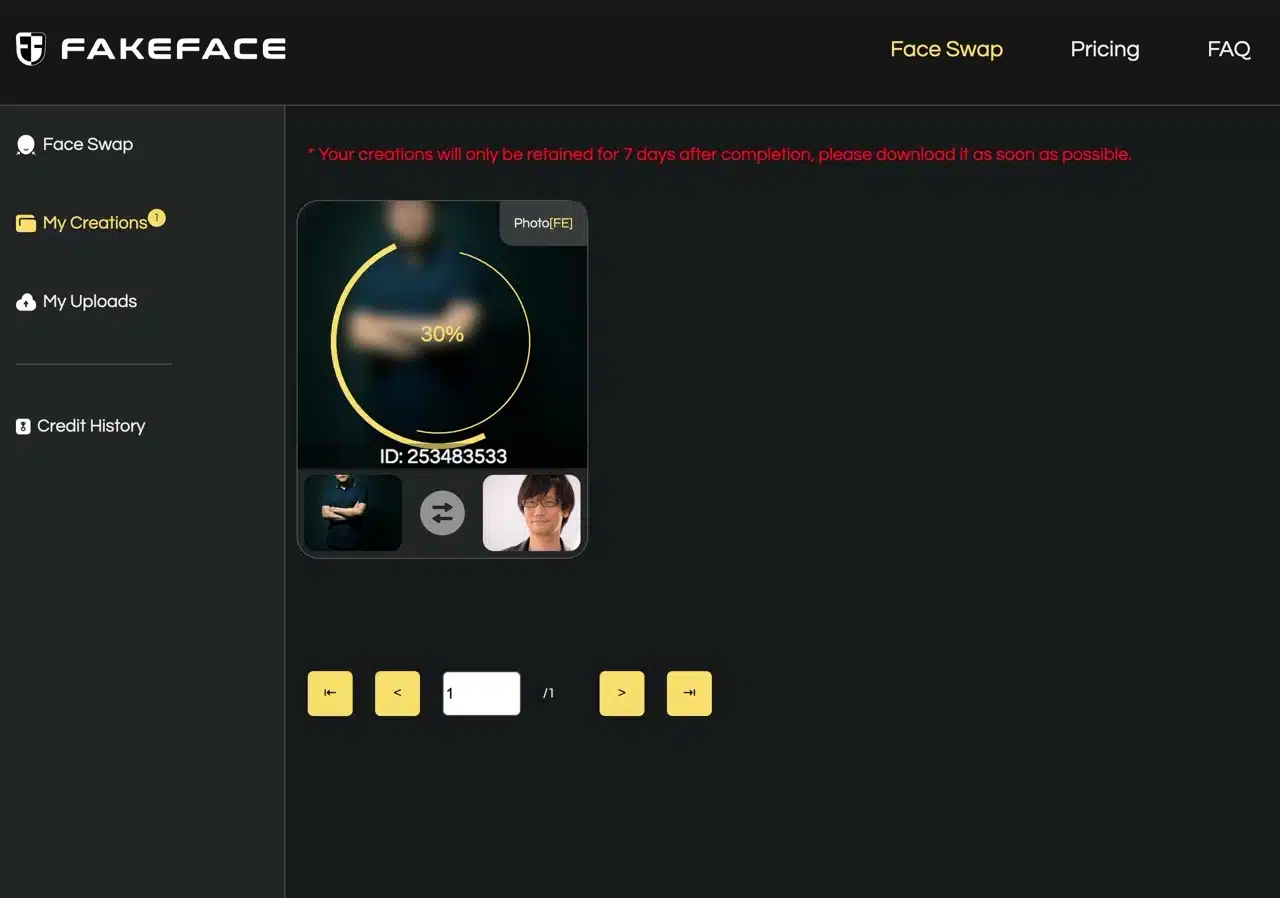1280x898 pixels.
Task: Click the My Uploads cloud icon
Action: tap(26, 302)
